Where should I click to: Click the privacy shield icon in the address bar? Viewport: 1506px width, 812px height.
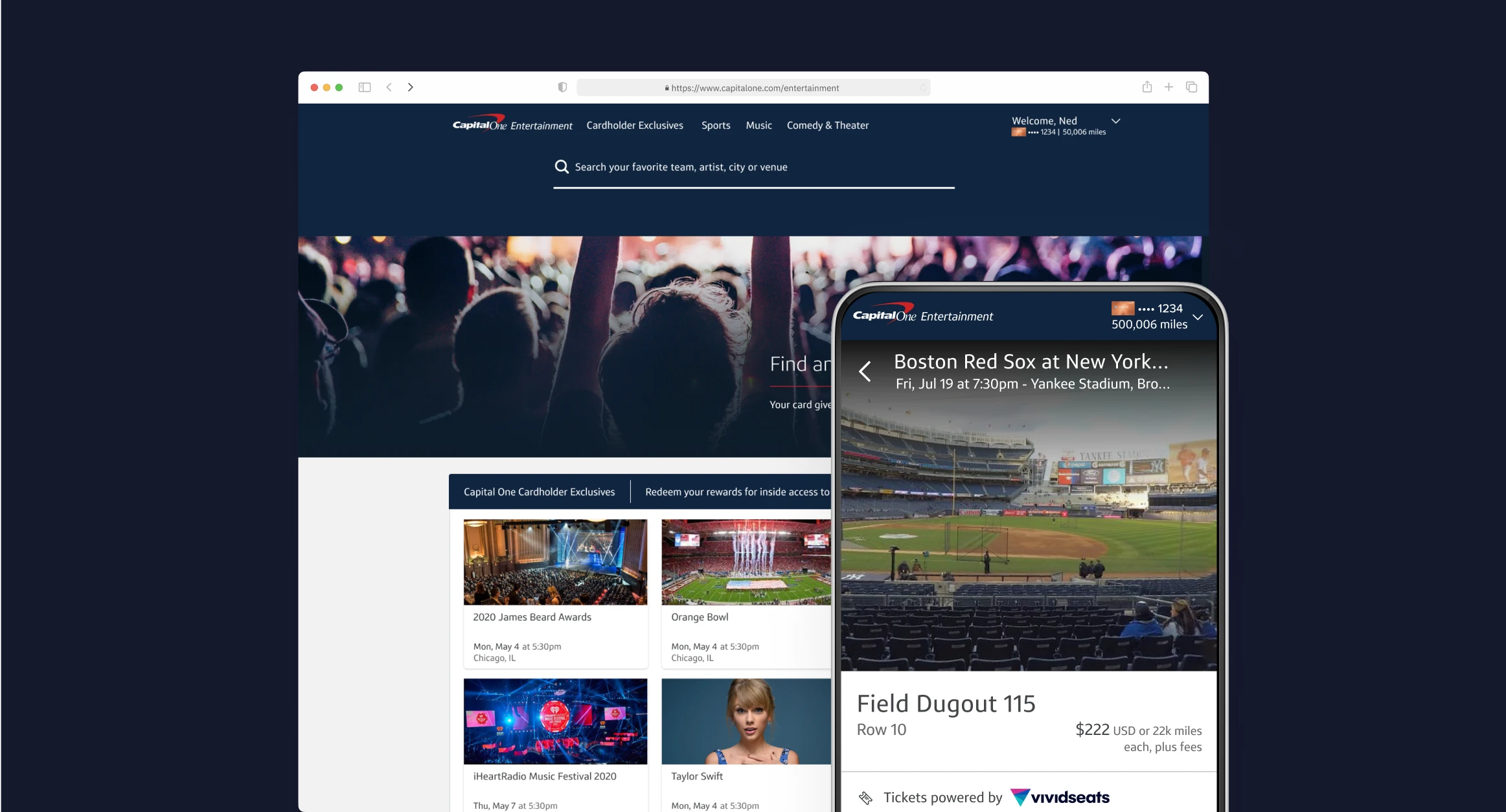click(x=562, y=86)
